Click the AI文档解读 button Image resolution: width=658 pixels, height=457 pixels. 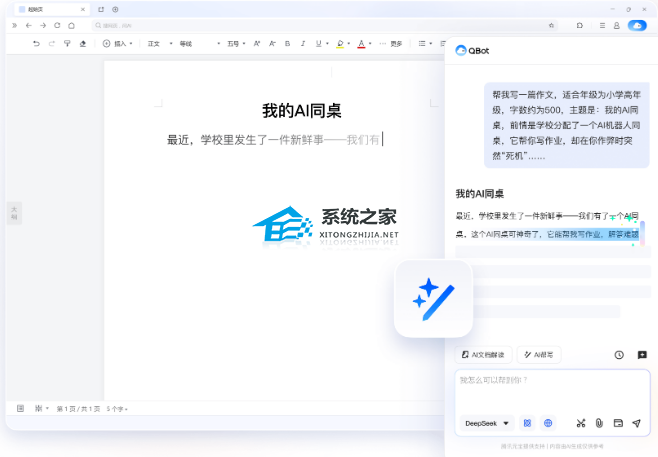(x=483, y=355)
